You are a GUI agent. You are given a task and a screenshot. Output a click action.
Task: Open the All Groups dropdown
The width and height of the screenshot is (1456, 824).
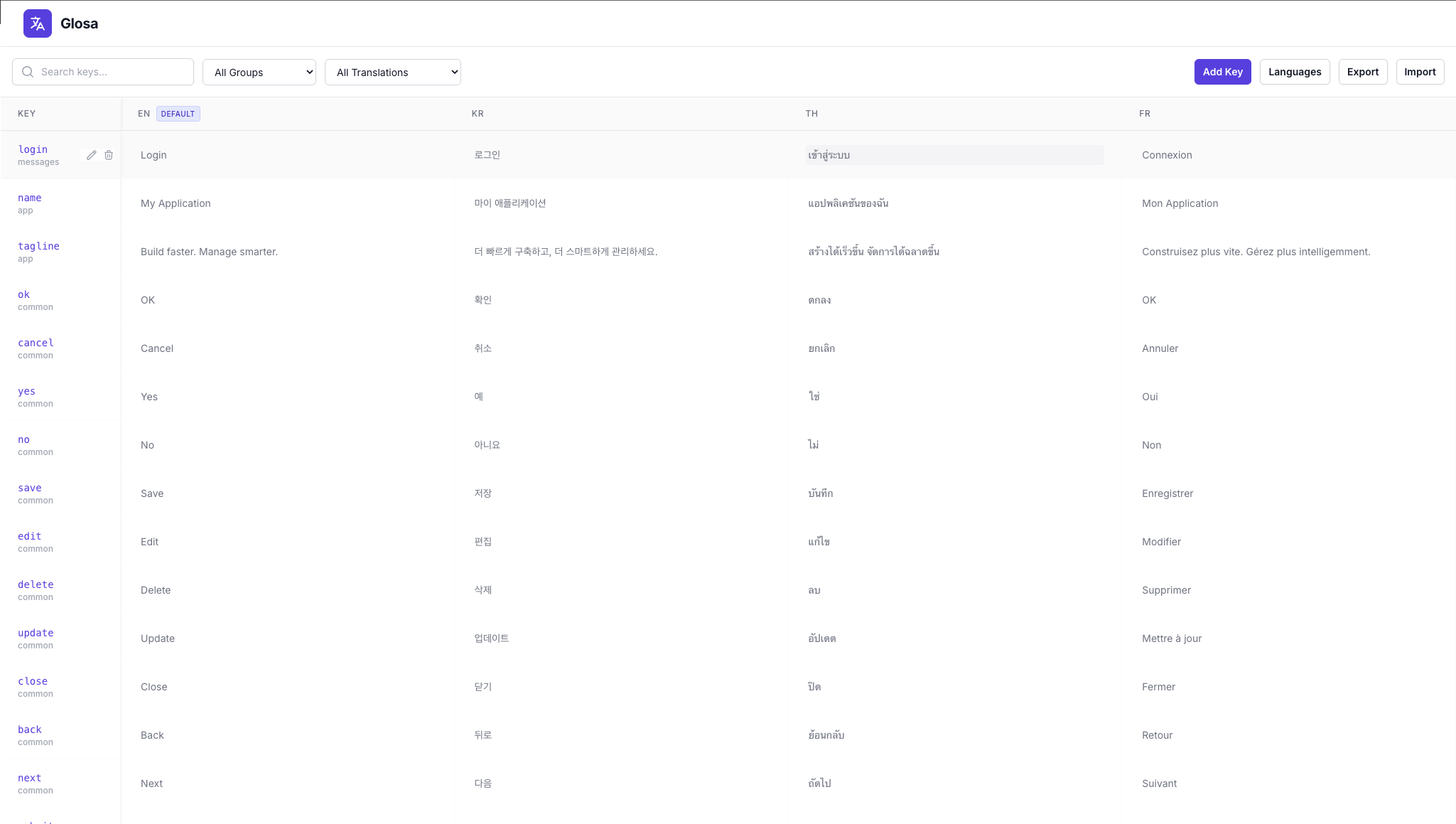pos(259,72)
